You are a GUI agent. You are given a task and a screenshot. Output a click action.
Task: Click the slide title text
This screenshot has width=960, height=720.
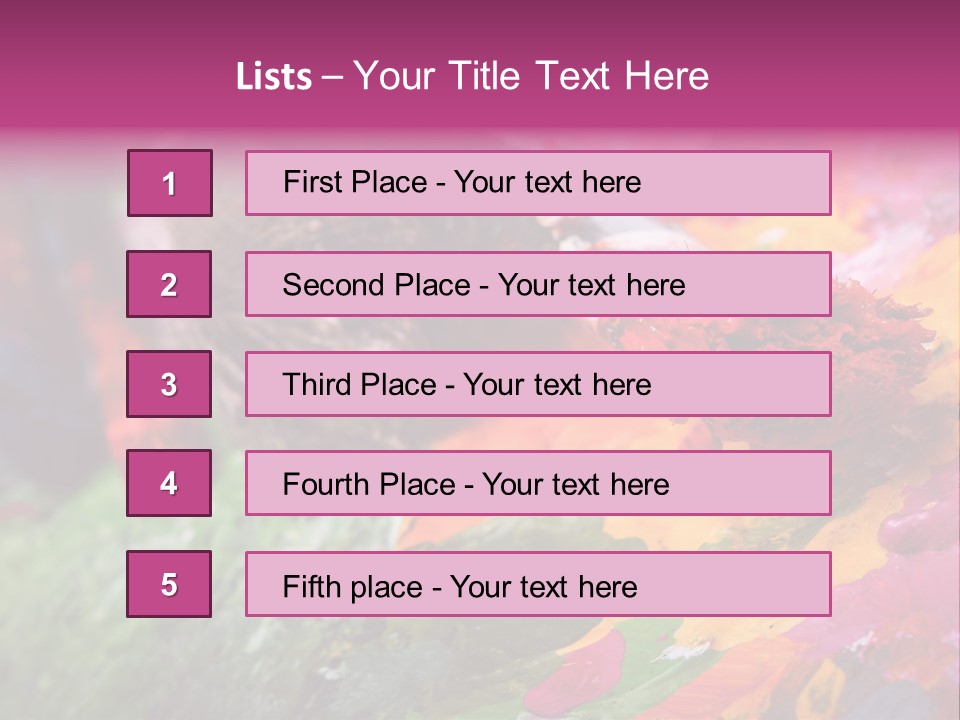pos(473,76)
